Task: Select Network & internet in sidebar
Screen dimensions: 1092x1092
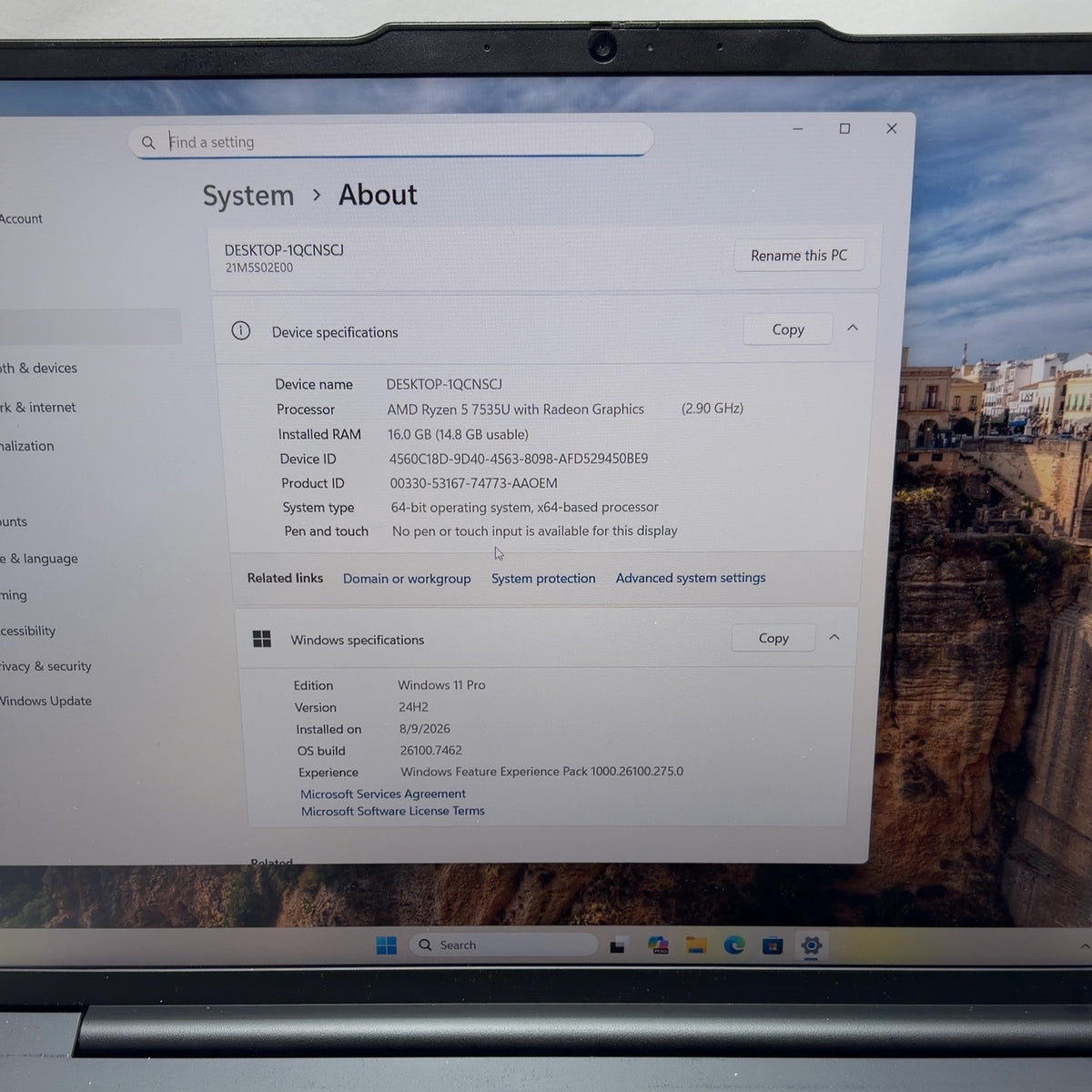Action: [37, 408]
